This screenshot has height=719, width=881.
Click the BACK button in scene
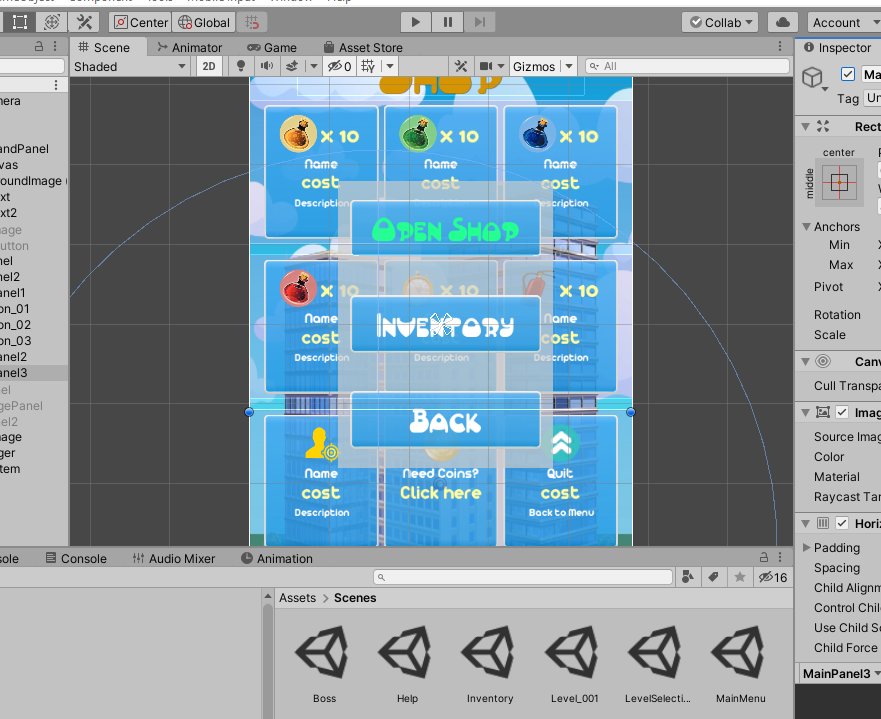pos(446,421)
